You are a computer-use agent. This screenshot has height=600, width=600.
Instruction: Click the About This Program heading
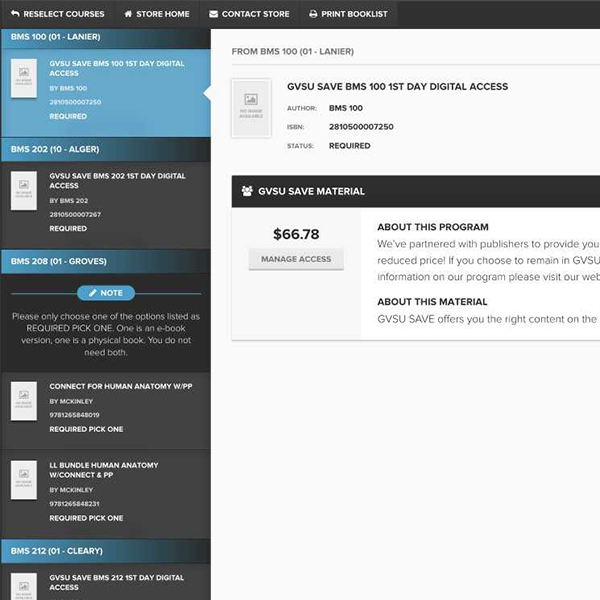(x=433, y=227)
